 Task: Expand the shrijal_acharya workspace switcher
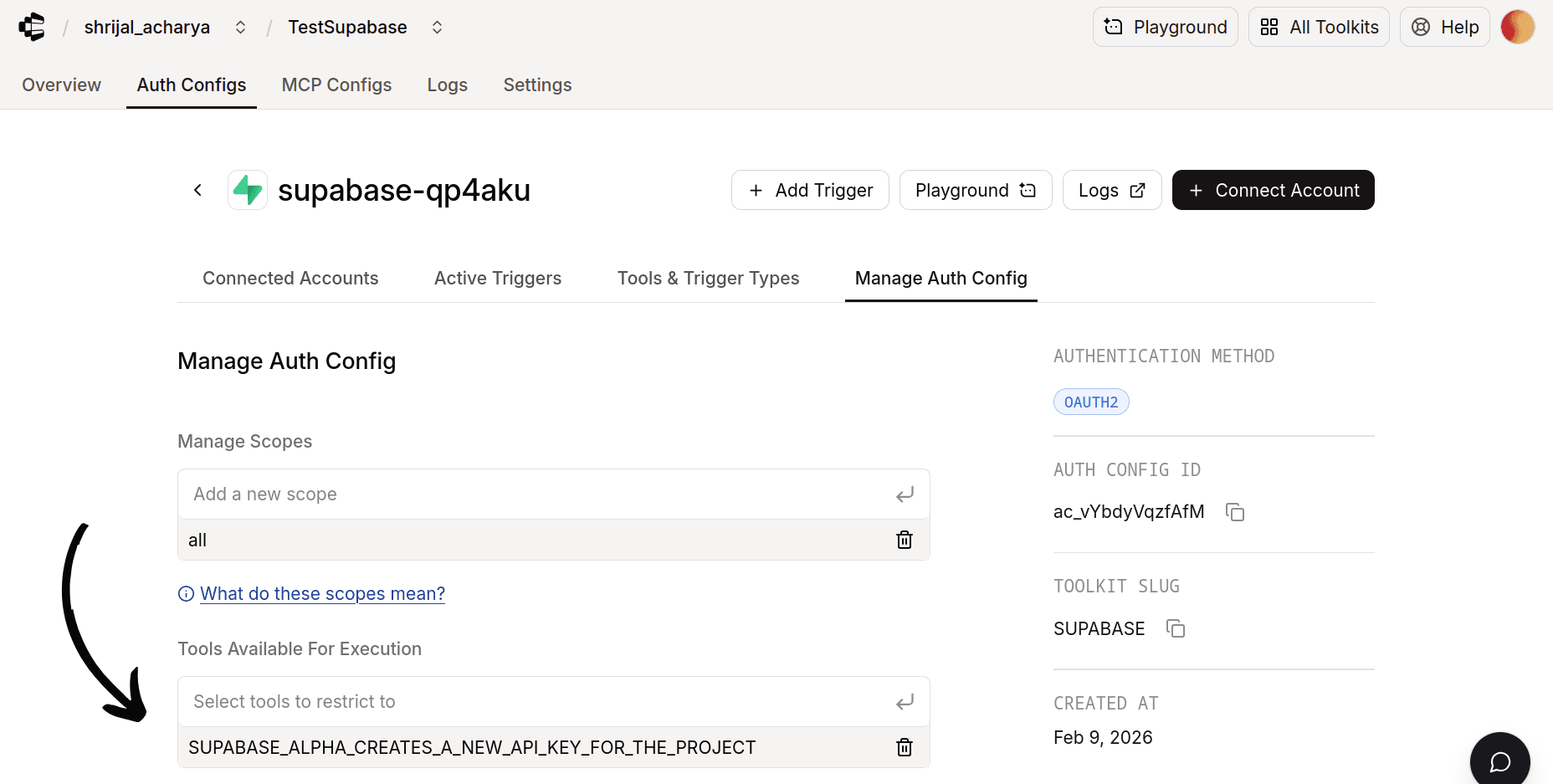[240, 27]
